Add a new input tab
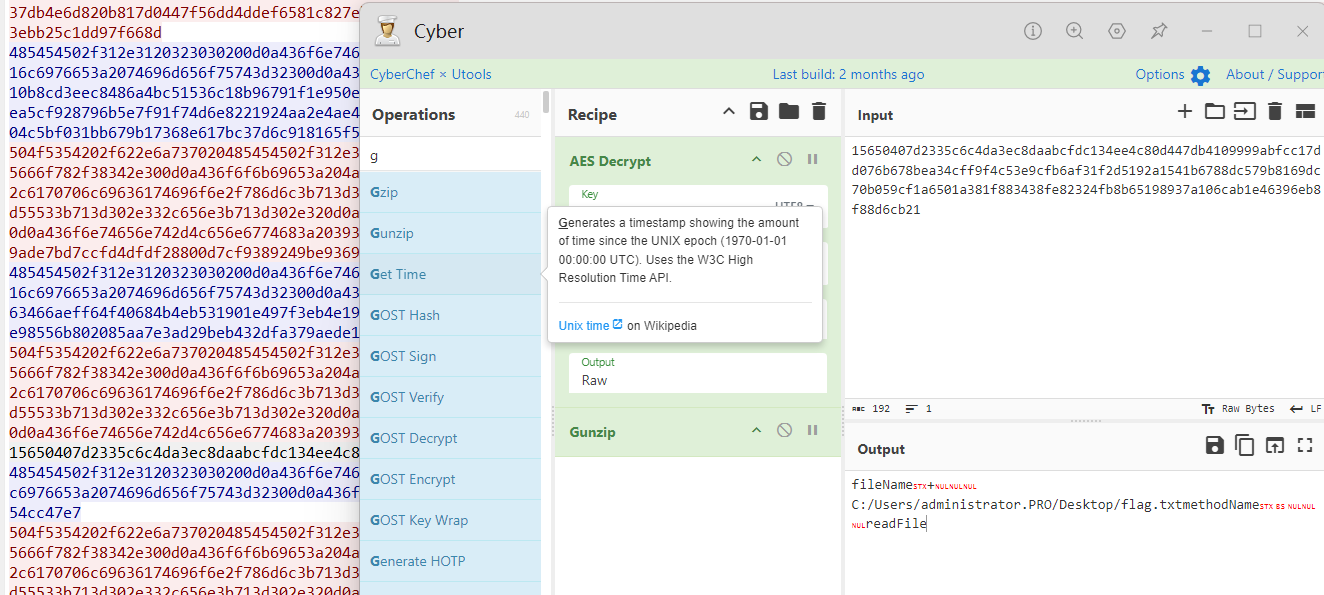The height and width of the screenshot is (595, 1324). [1185, 112]
